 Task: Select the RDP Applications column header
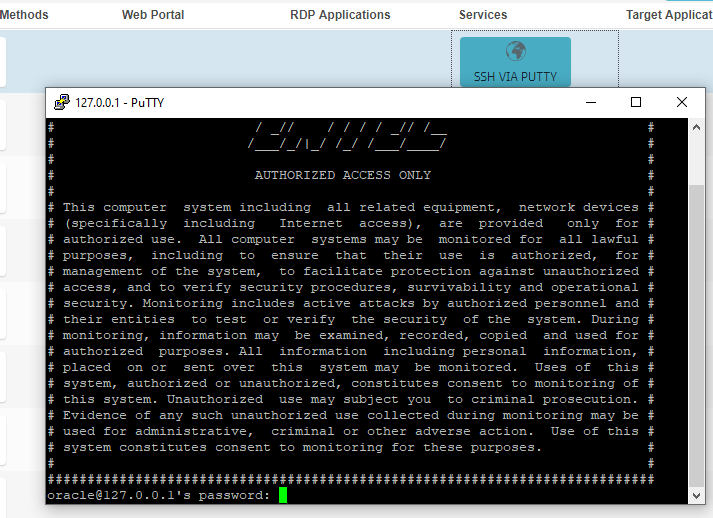coord(340,15)
